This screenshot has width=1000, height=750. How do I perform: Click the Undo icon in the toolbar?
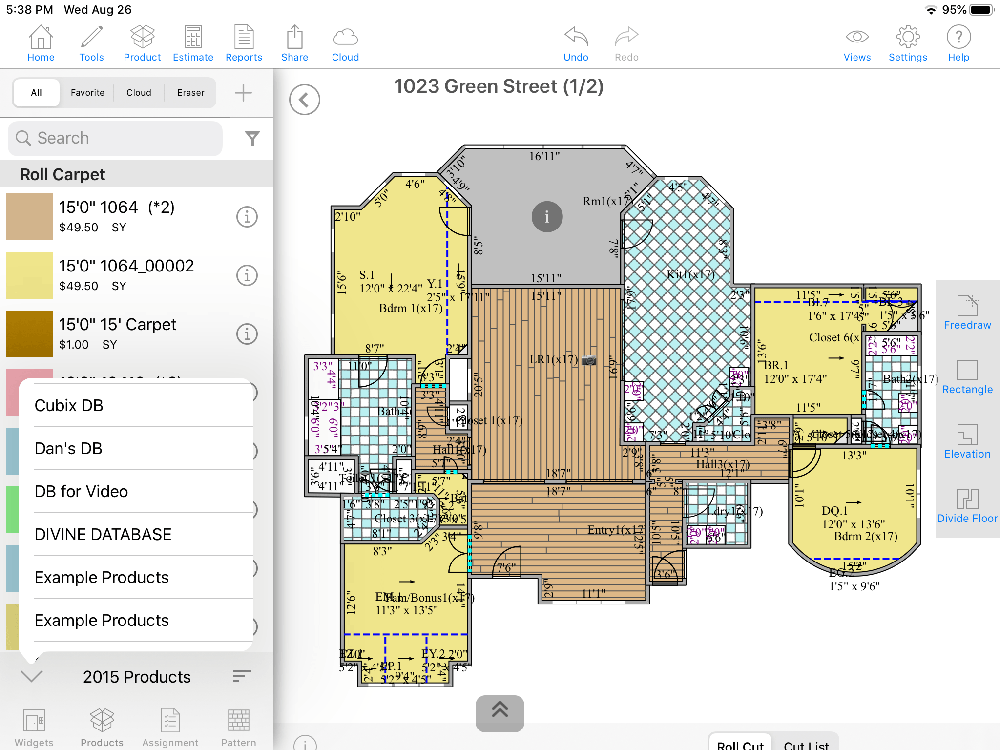575,42
